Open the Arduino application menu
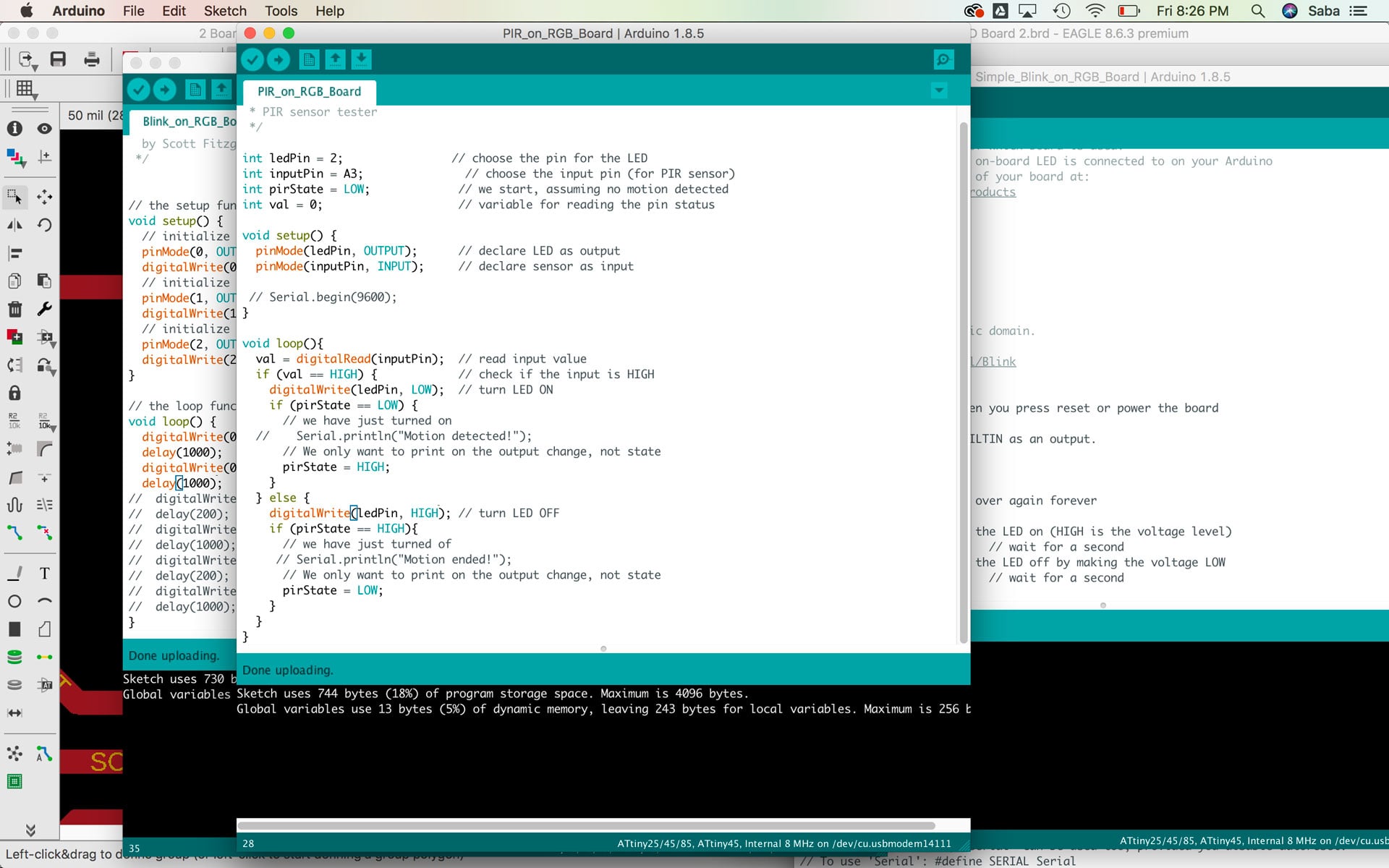Image resolution: width=1389 pixels, height=868 pixels. coord(79,11)
